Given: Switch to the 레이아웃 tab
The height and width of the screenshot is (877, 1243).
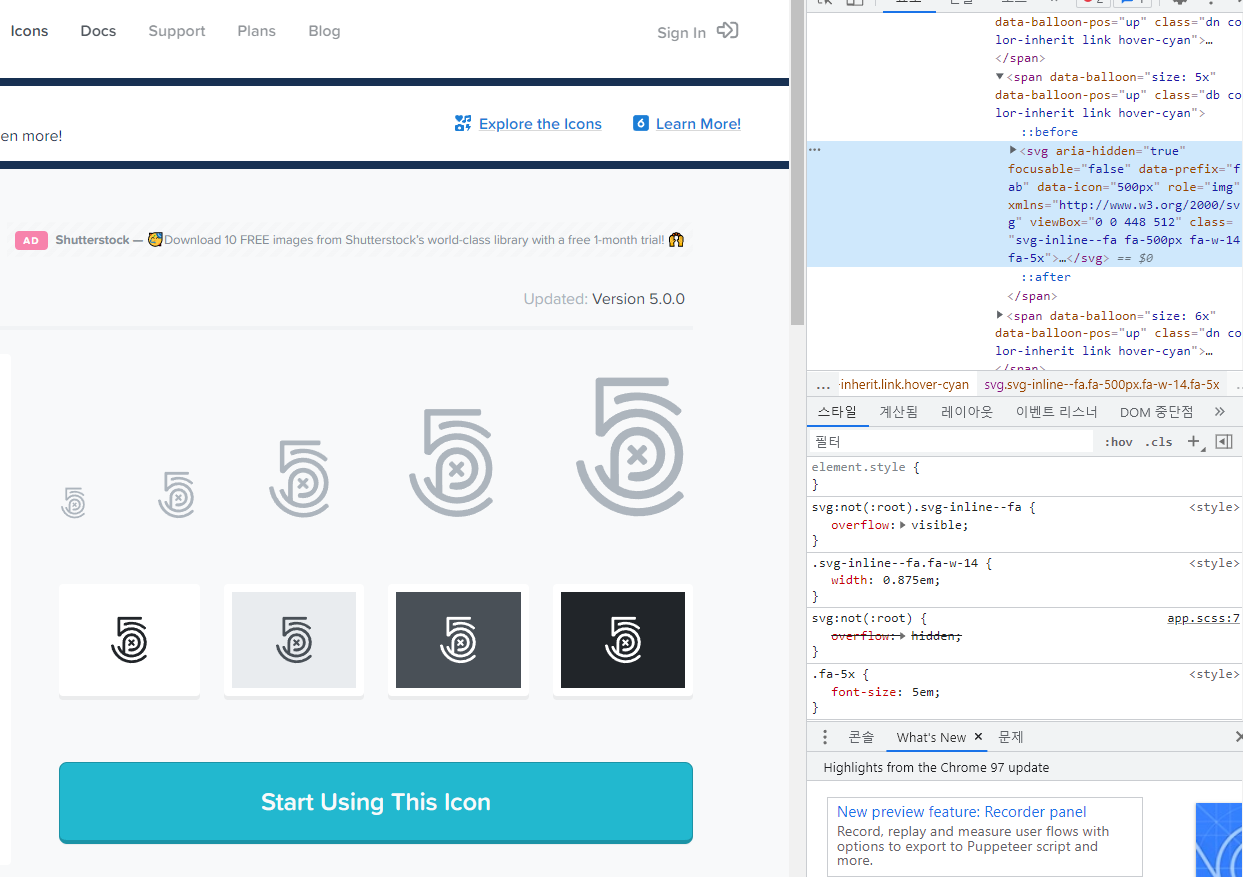Looking at the screenshot, I should coord(967,412).
